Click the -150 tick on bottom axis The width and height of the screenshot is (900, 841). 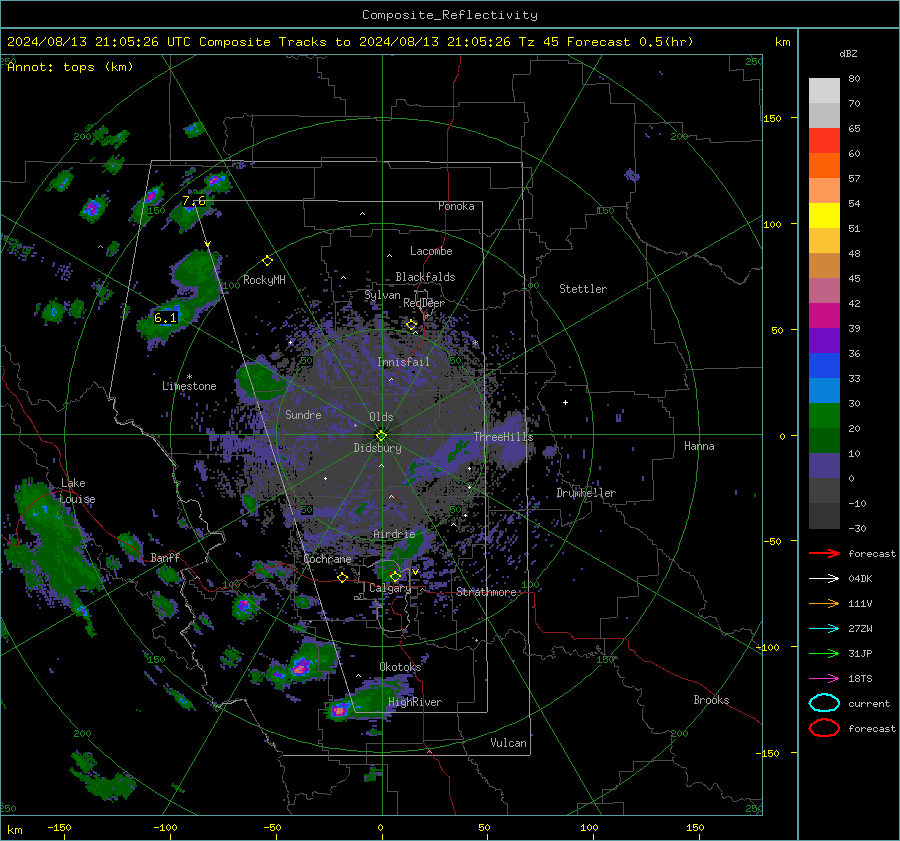[x=59, y=827]
